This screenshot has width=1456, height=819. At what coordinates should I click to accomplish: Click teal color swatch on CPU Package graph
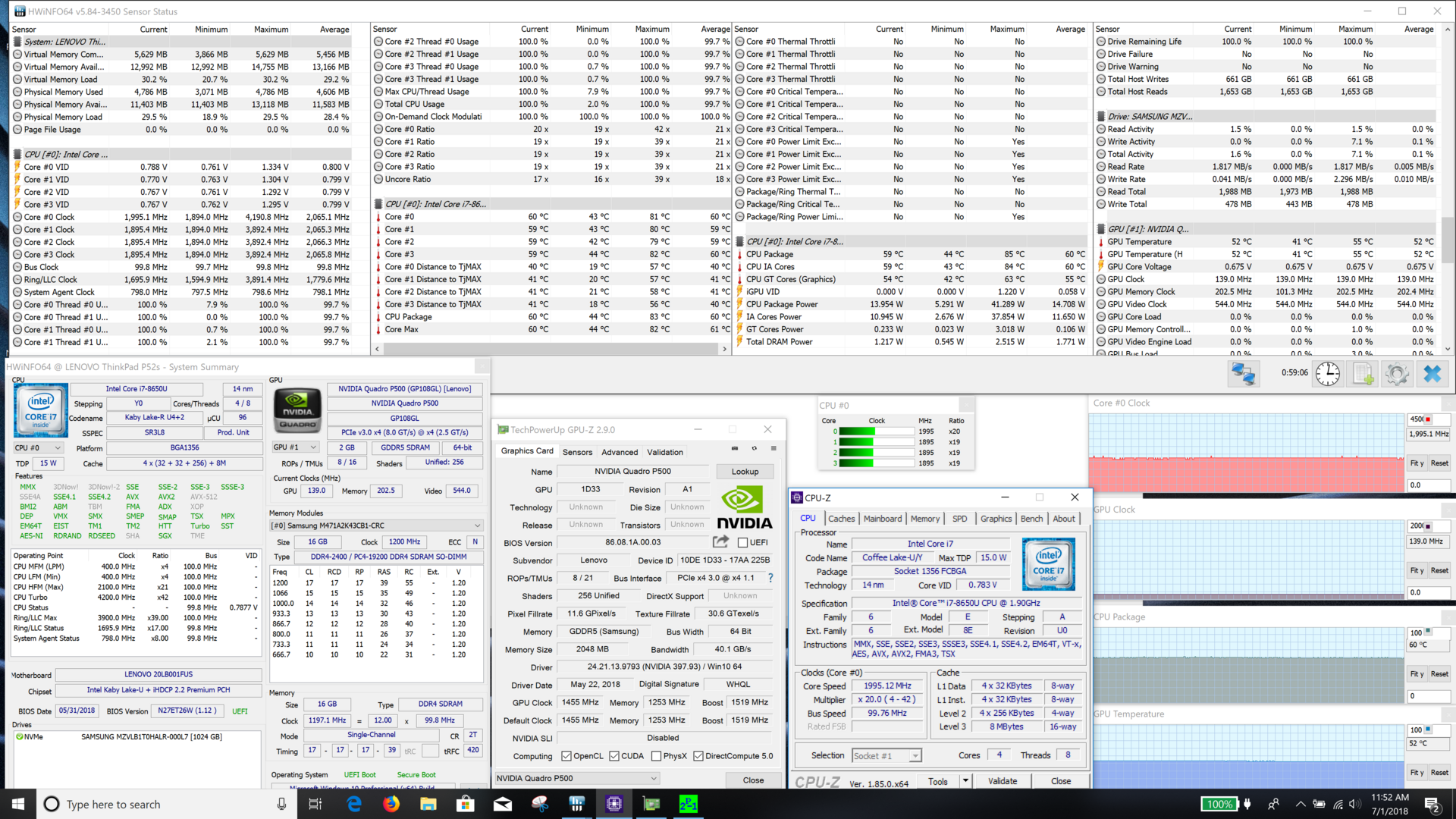[1429, 631]
